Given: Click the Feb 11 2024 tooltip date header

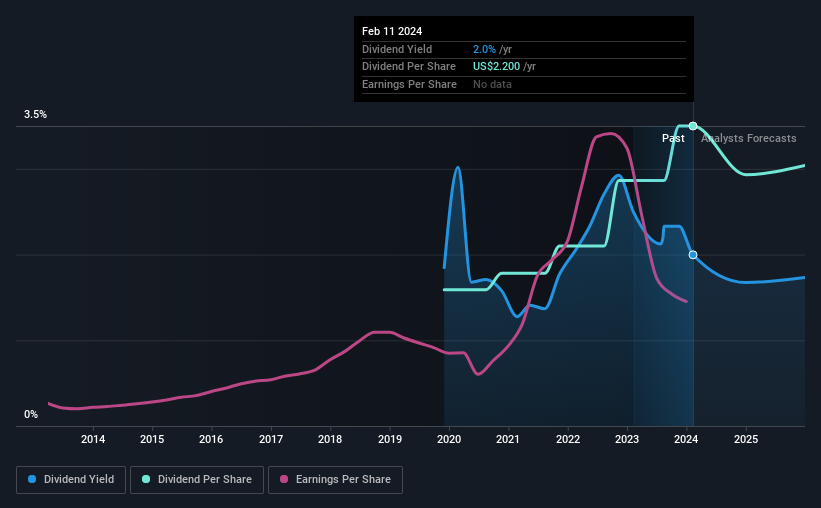Looking at the screenshot, I should point(392,31).
